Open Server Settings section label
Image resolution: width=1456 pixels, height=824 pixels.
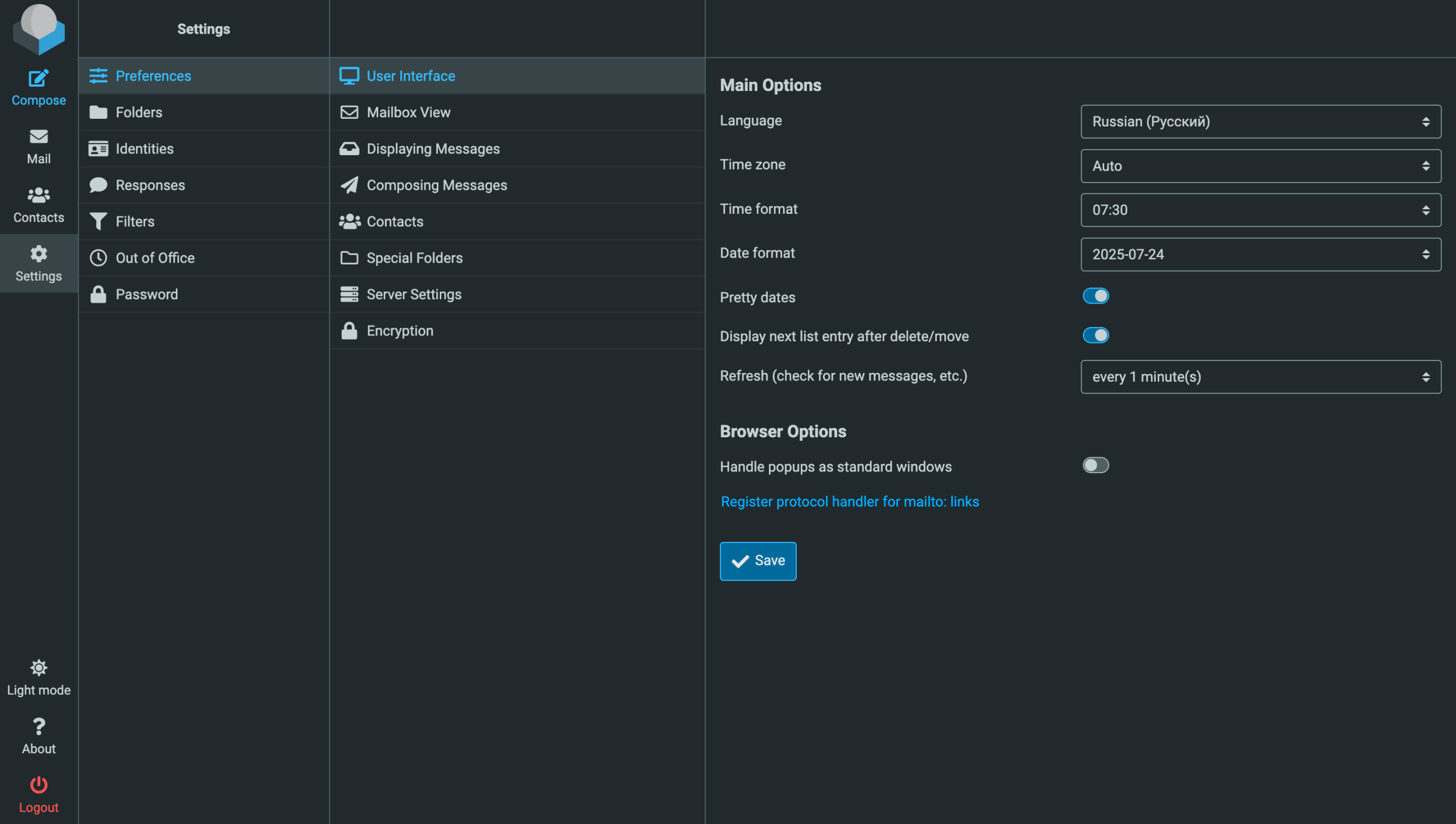(x=414, y=294)
